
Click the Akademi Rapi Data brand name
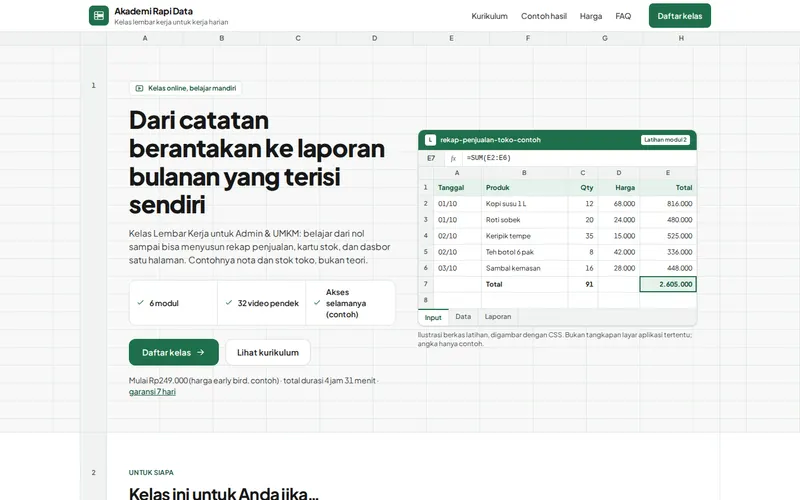click(x=154, y=11)
